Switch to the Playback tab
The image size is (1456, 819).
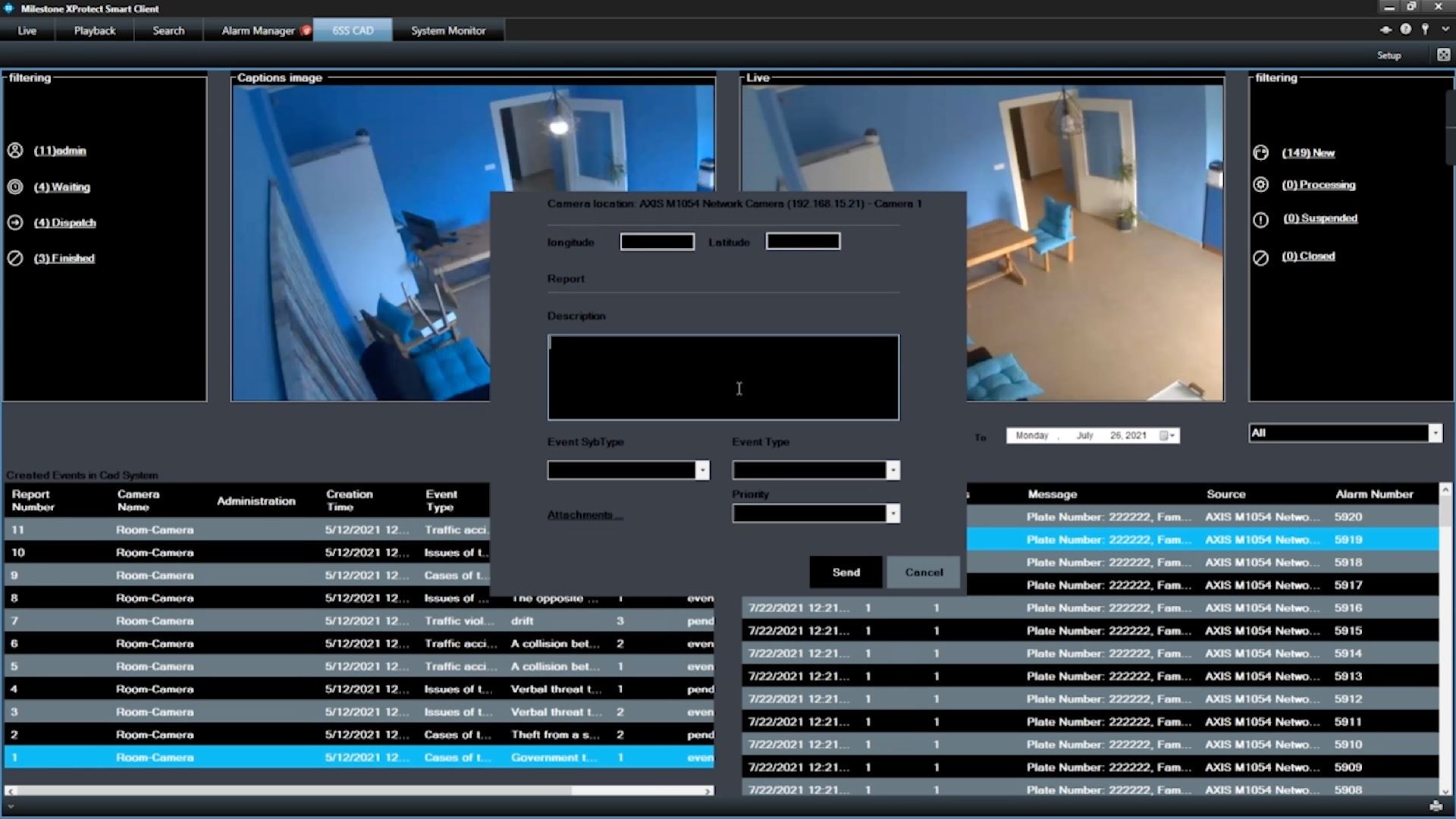click(95, 30)
